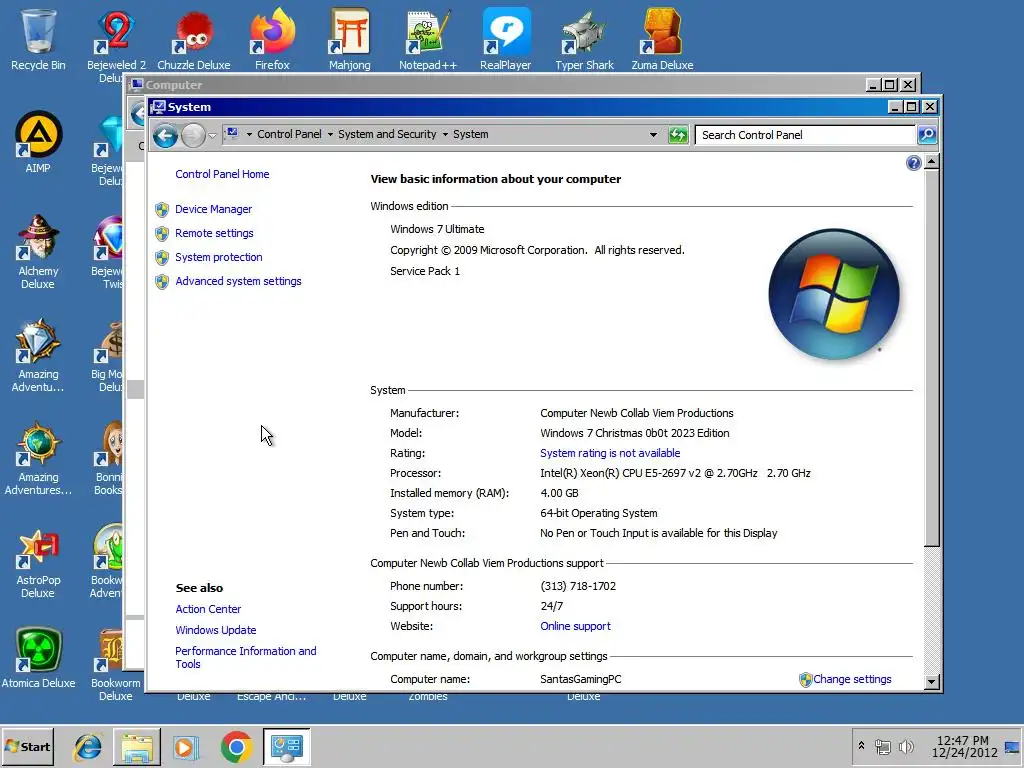Open Windows Media Player in taskbar
Screen dimensions: 1024x768
(x=185, y=746)
